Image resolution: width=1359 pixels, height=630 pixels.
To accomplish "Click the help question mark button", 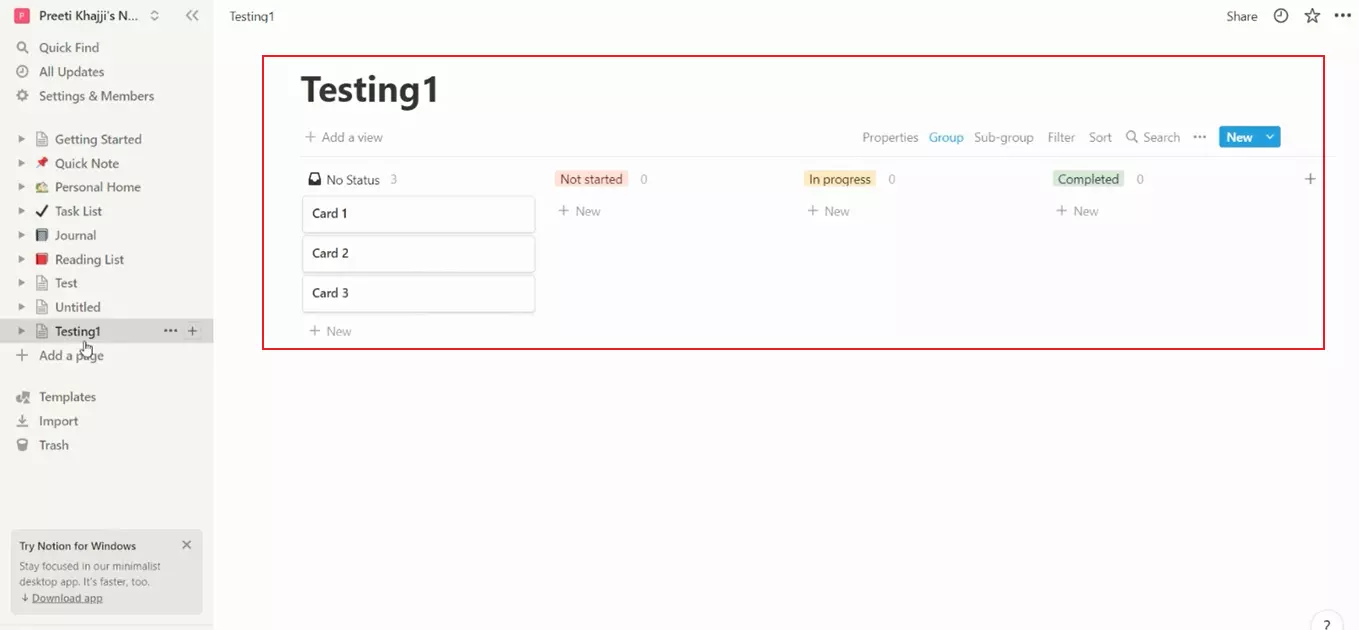I will coord(1326,622).
